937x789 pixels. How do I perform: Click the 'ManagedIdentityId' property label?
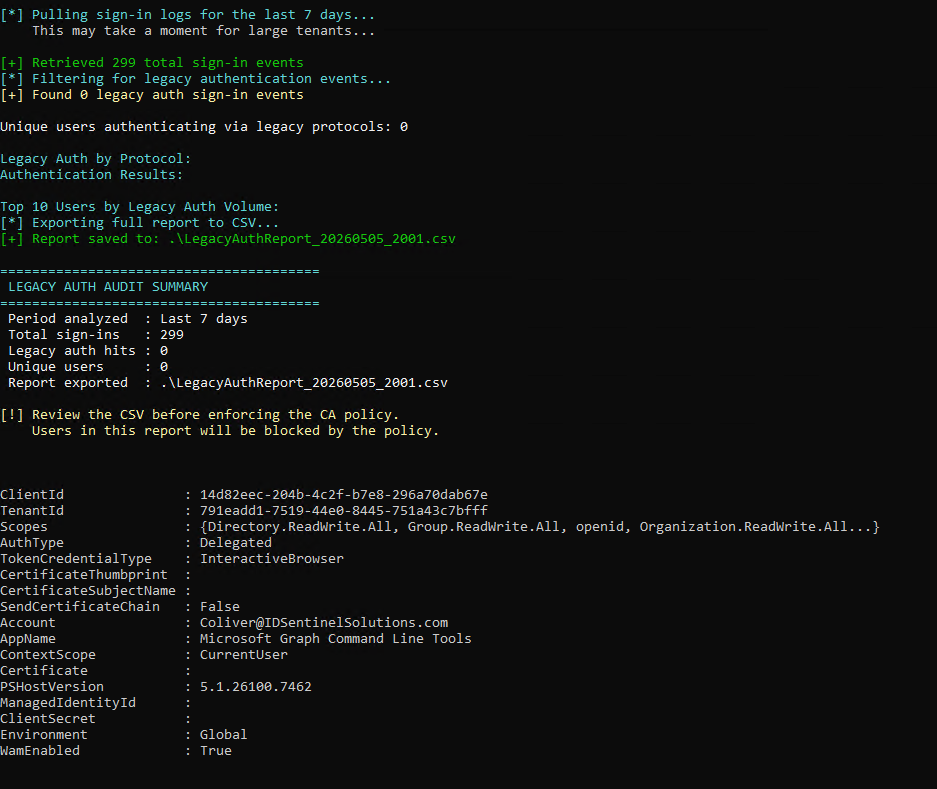pos(68,702)
